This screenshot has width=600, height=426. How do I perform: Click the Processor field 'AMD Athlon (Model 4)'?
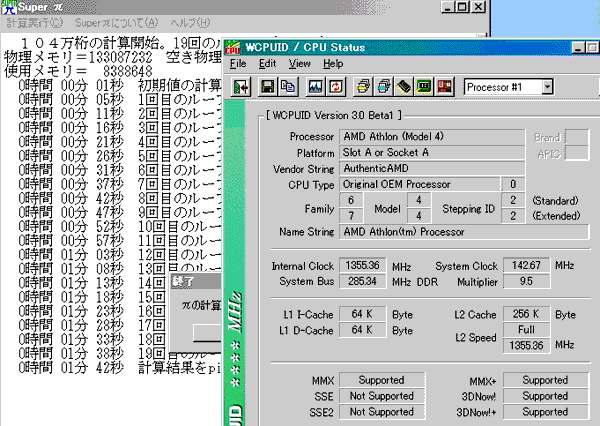point(432,137)
